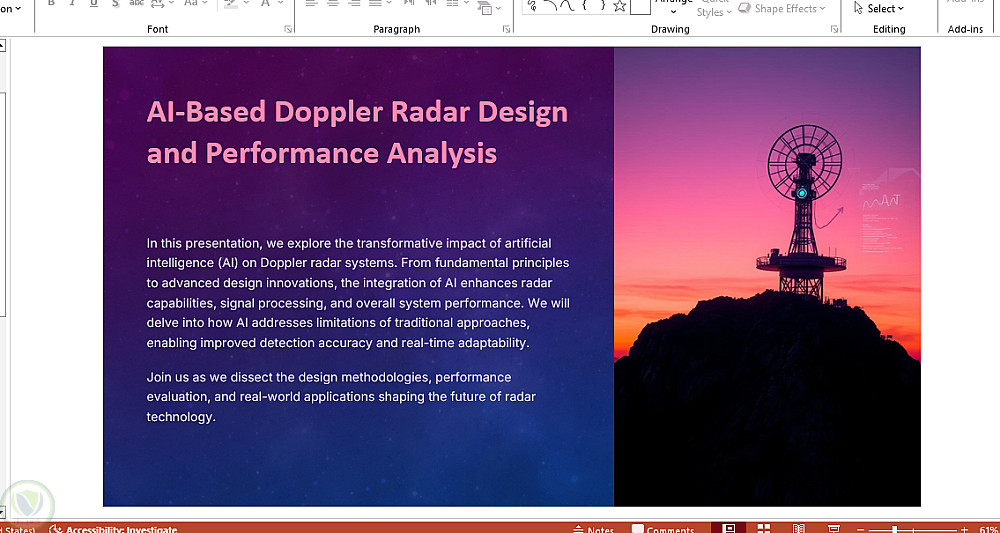Open Accessibility: Investigate in status bar
The image size is (1000, 533).
point(113,529)
